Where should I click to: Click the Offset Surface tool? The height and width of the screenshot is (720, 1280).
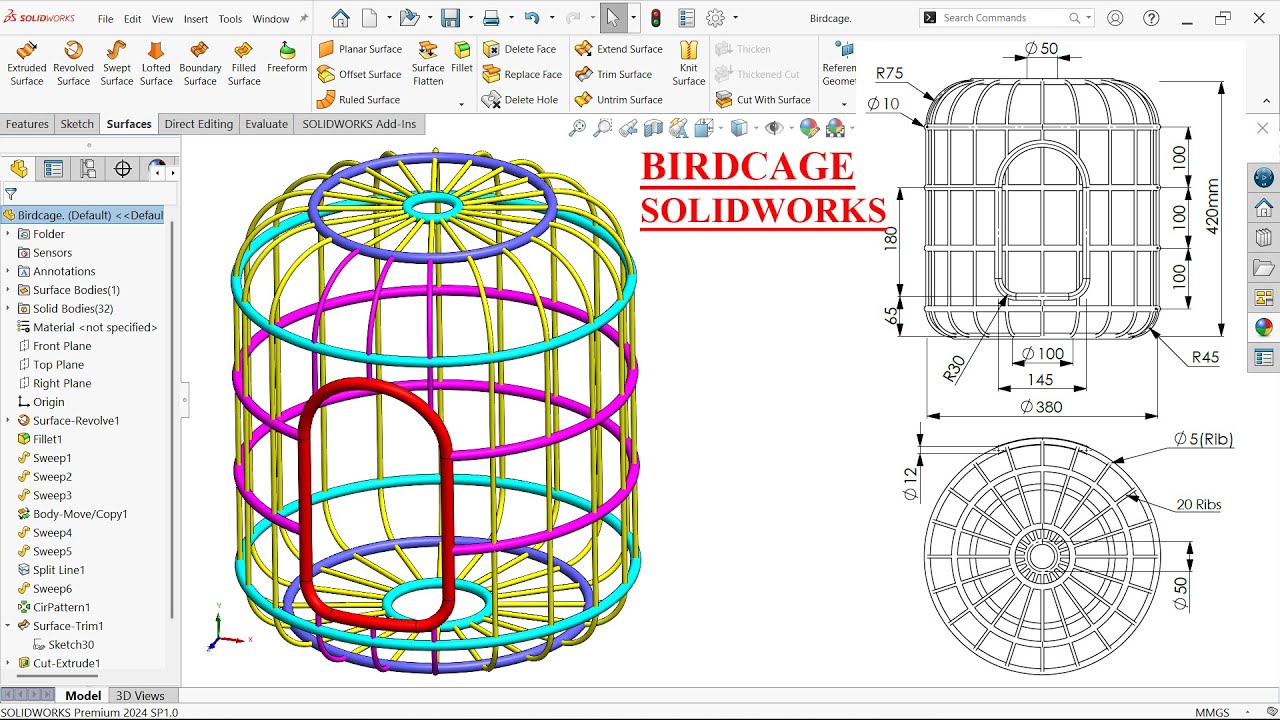[360, 74]
